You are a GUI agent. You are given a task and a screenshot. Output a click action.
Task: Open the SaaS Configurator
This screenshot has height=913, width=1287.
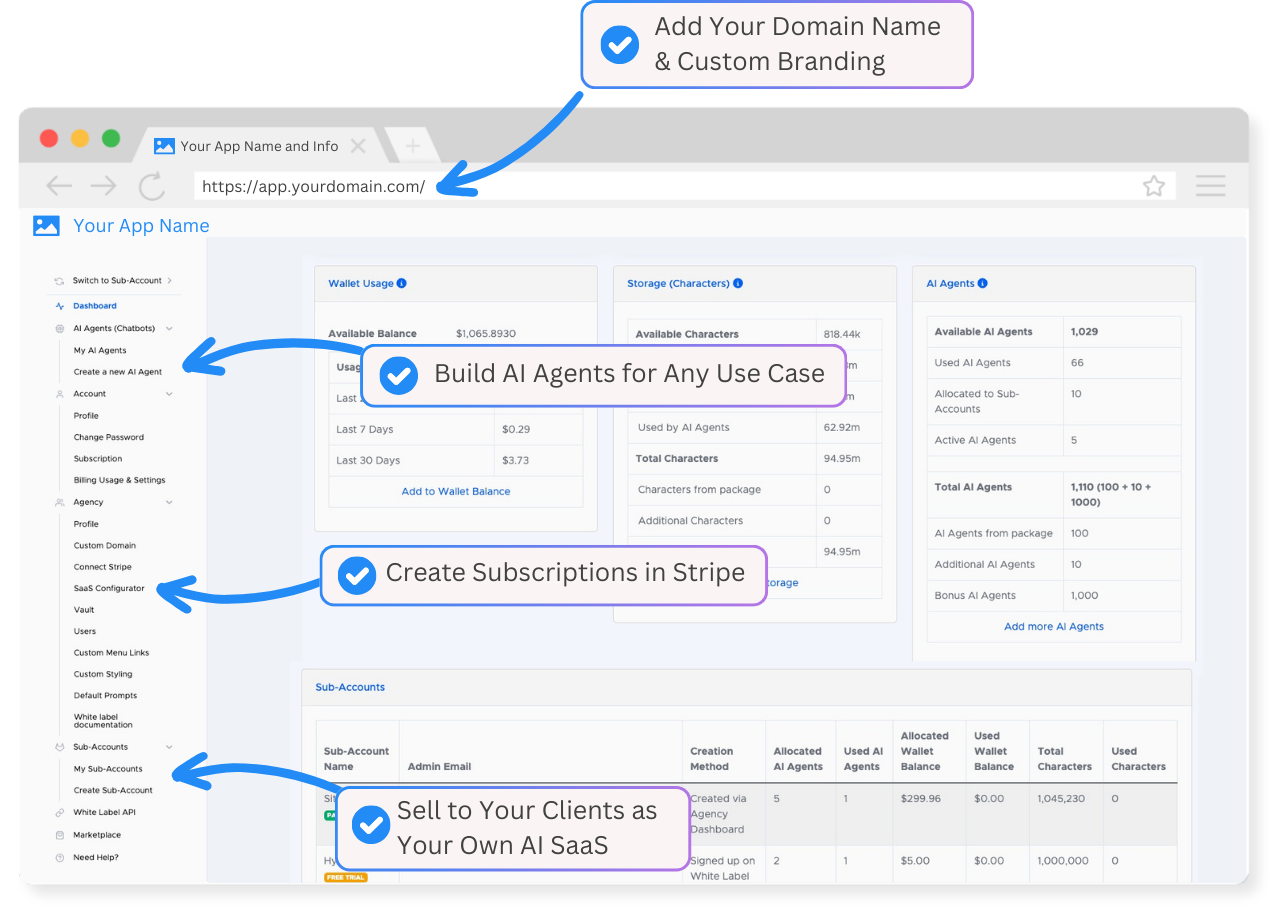click(x=109, y=589)
